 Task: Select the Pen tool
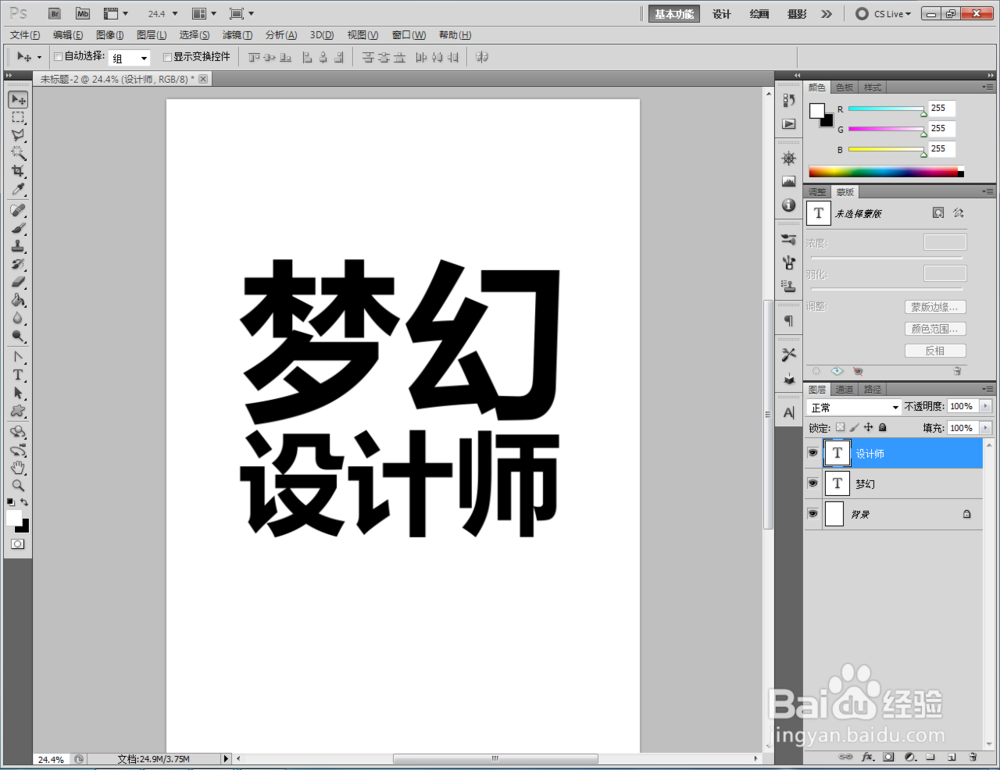[x=18, y=357]
